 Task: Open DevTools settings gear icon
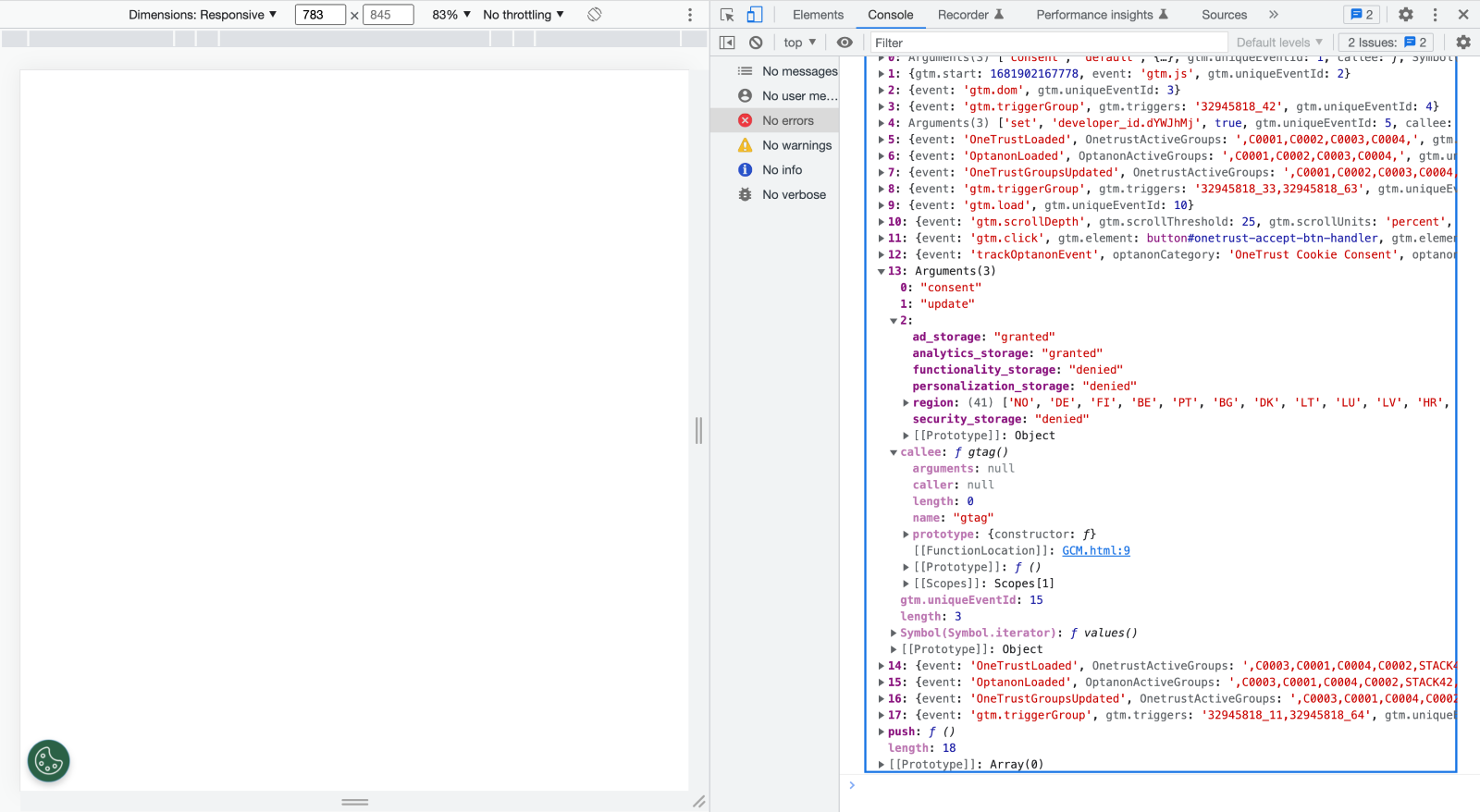1406,15
